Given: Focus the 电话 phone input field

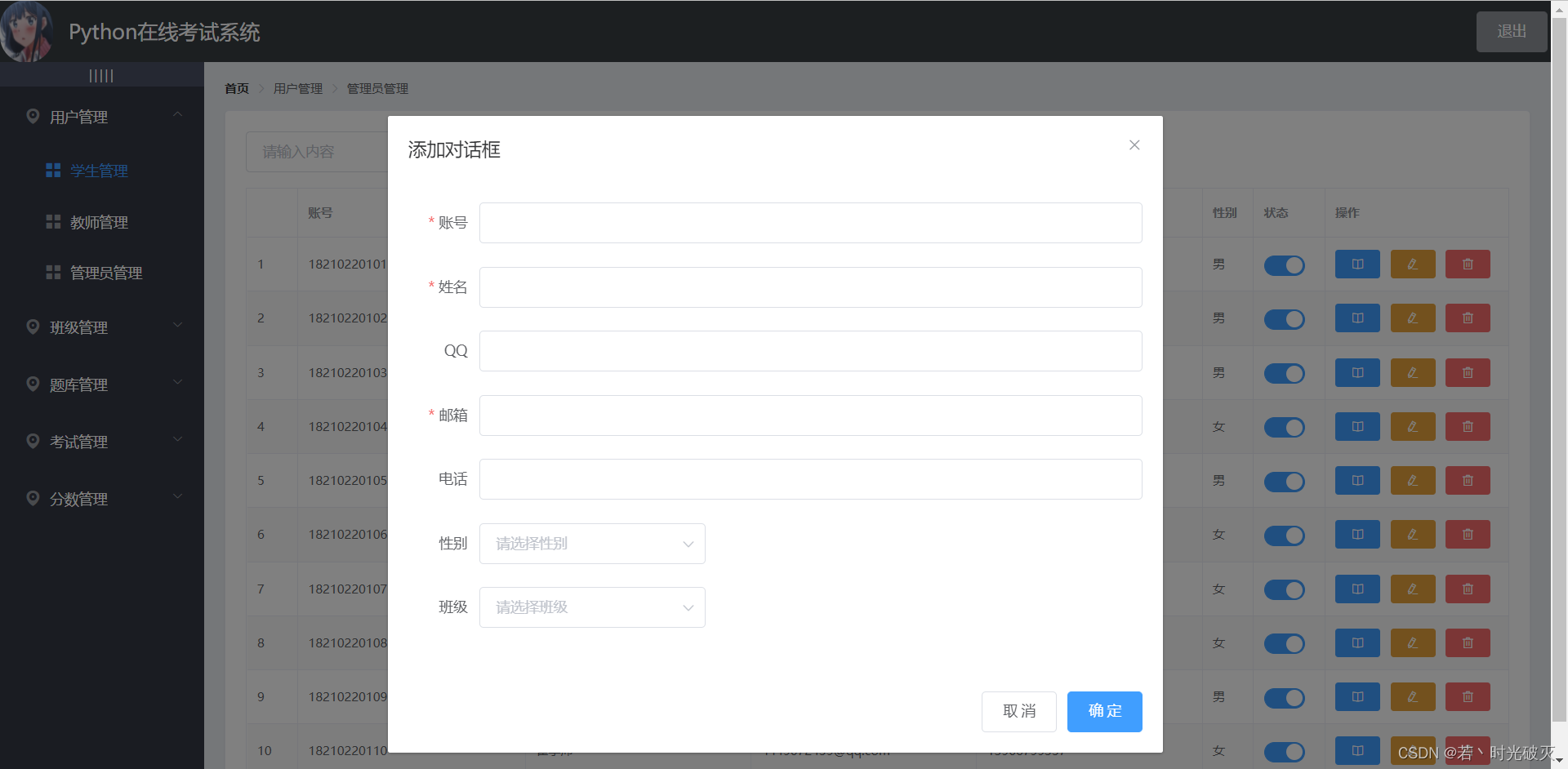Looking at the screenshot, I should [x=811, y=479].
